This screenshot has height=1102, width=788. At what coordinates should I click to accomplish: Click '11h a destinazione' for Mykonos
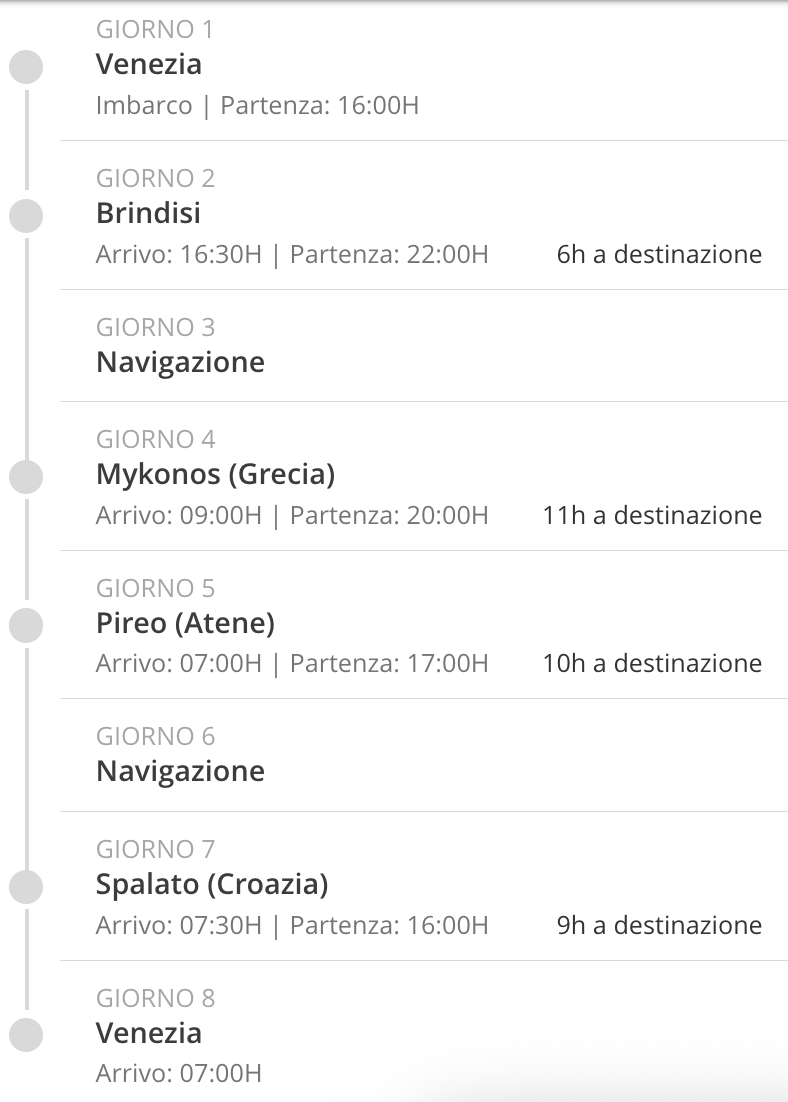coord(652,516)
